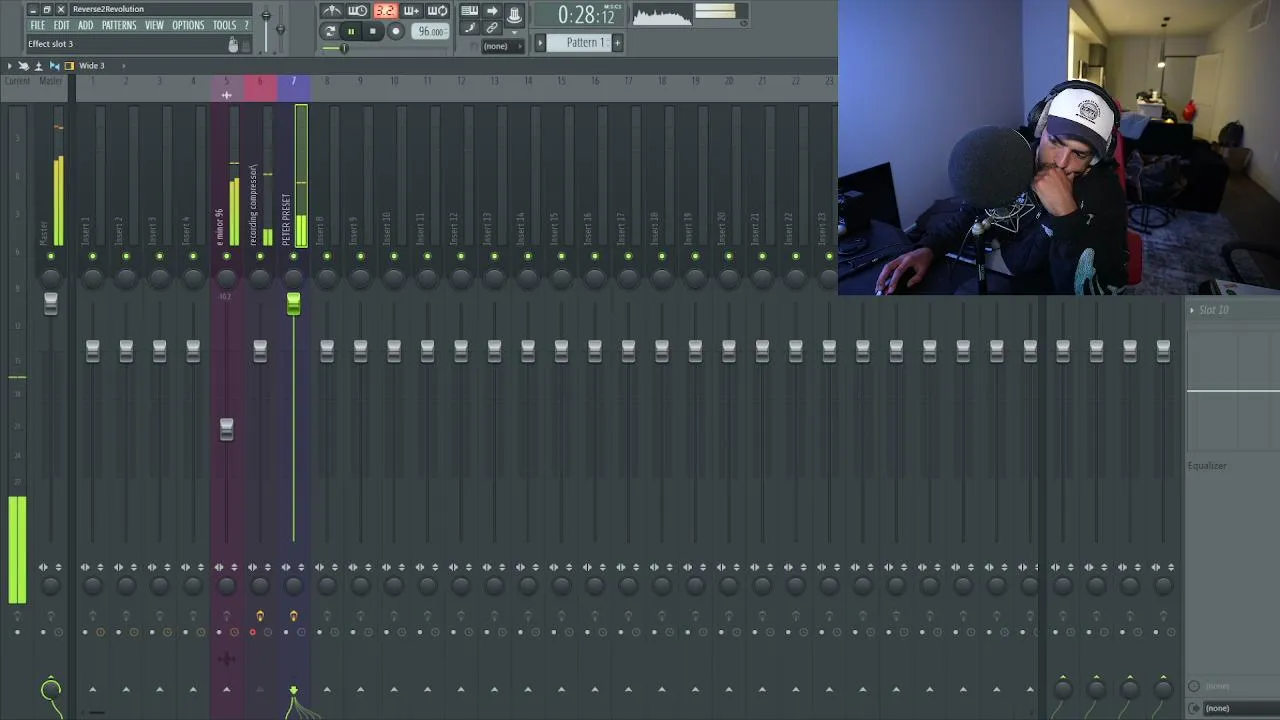Open the FILE menu
1280x720 pixels.
[37, 25]
